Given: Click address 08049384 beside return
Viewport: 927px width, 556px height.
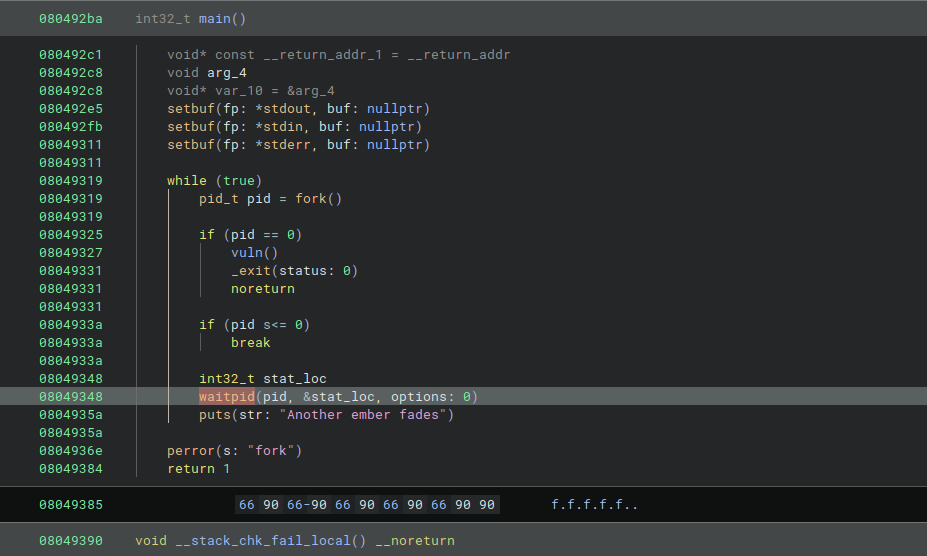Looking at the screenshot, I should pos(71,469).
